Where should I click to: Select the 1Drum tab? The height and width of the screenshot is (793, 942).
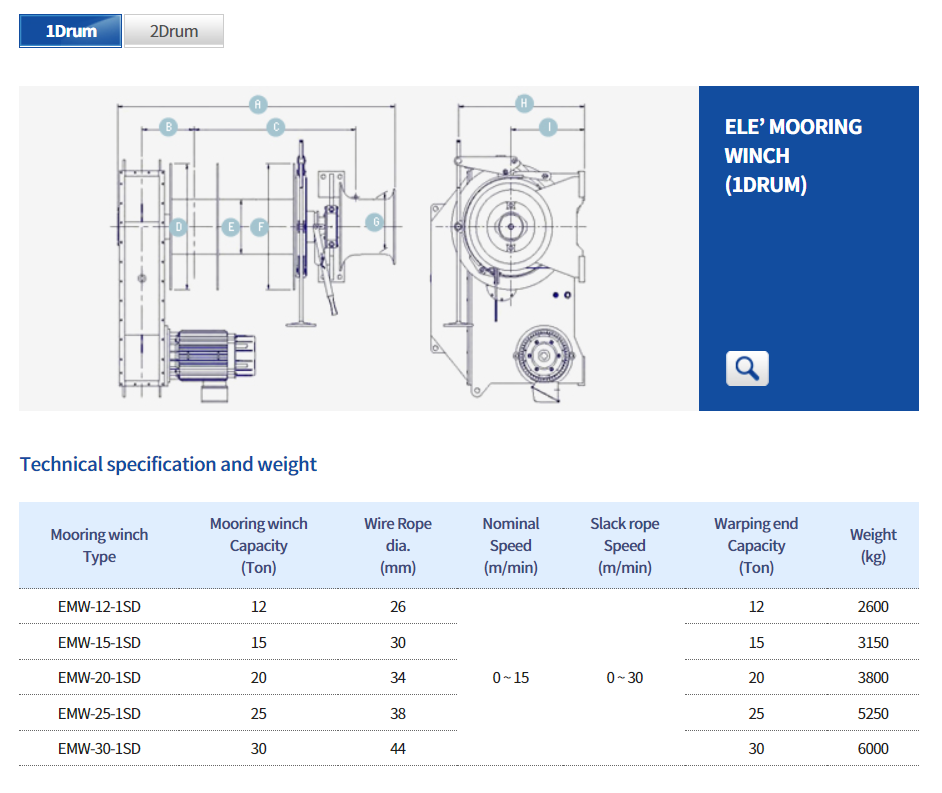click(x=70, y=31)
